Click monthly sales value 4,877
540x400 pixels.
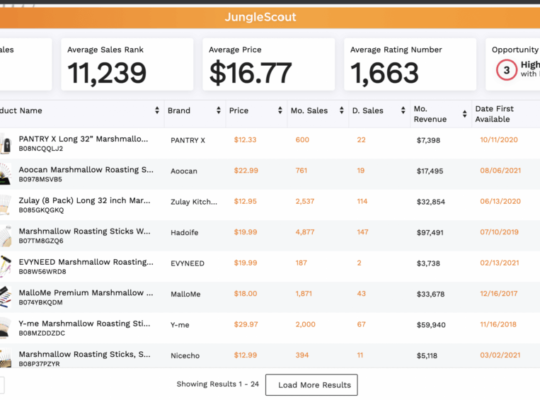tap(305, 232)
